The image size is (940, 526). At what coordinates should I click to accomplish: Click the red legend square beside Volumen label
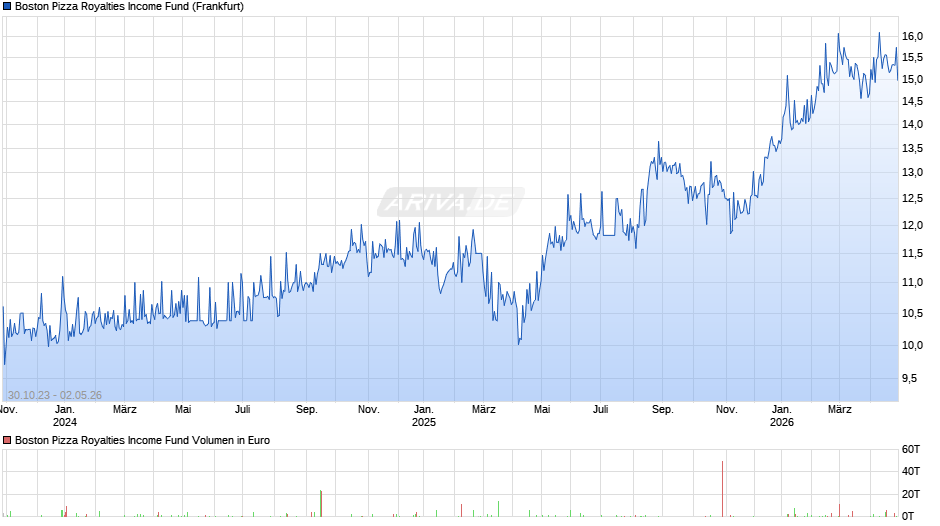coord(7,440)
